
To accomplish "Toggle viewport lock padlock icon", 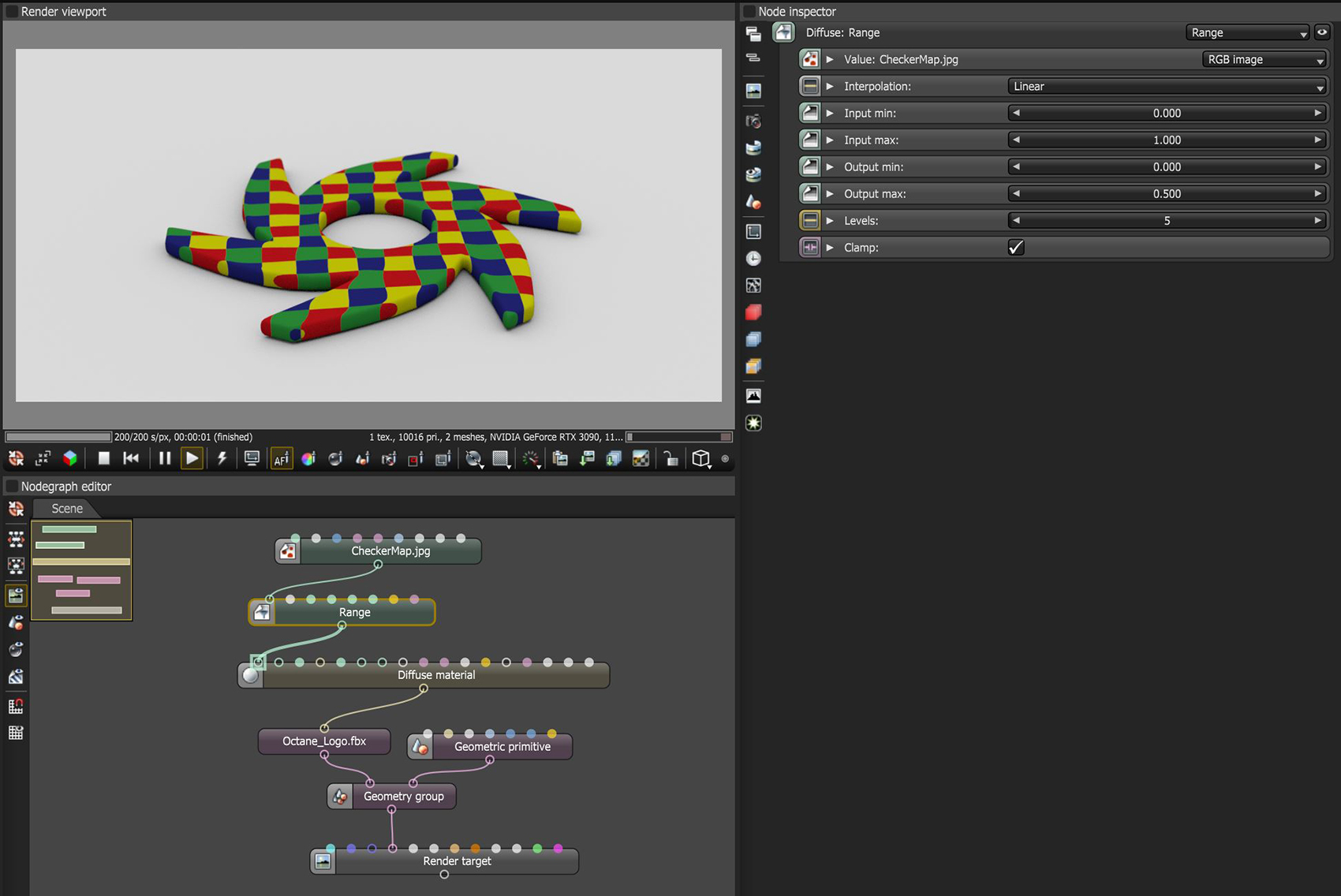I will point(670,458).
